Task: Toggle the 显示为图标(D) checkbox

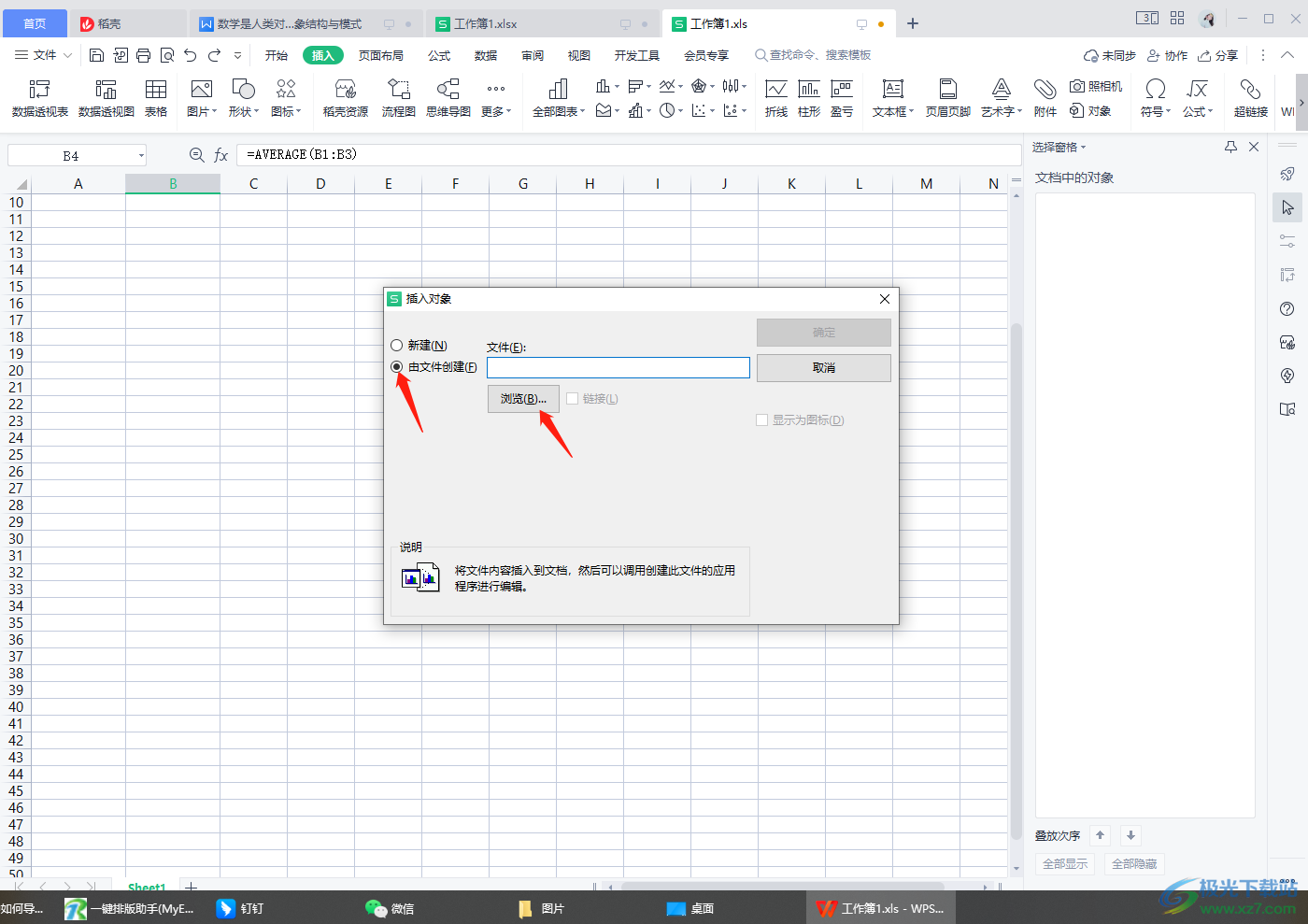Action: [762, 420]
